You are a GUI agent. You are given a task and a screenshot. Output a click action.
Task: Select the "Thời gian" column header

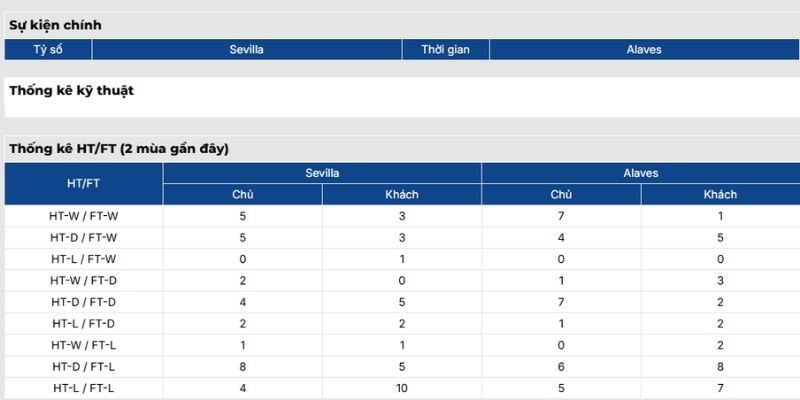(x=446, y=49)
